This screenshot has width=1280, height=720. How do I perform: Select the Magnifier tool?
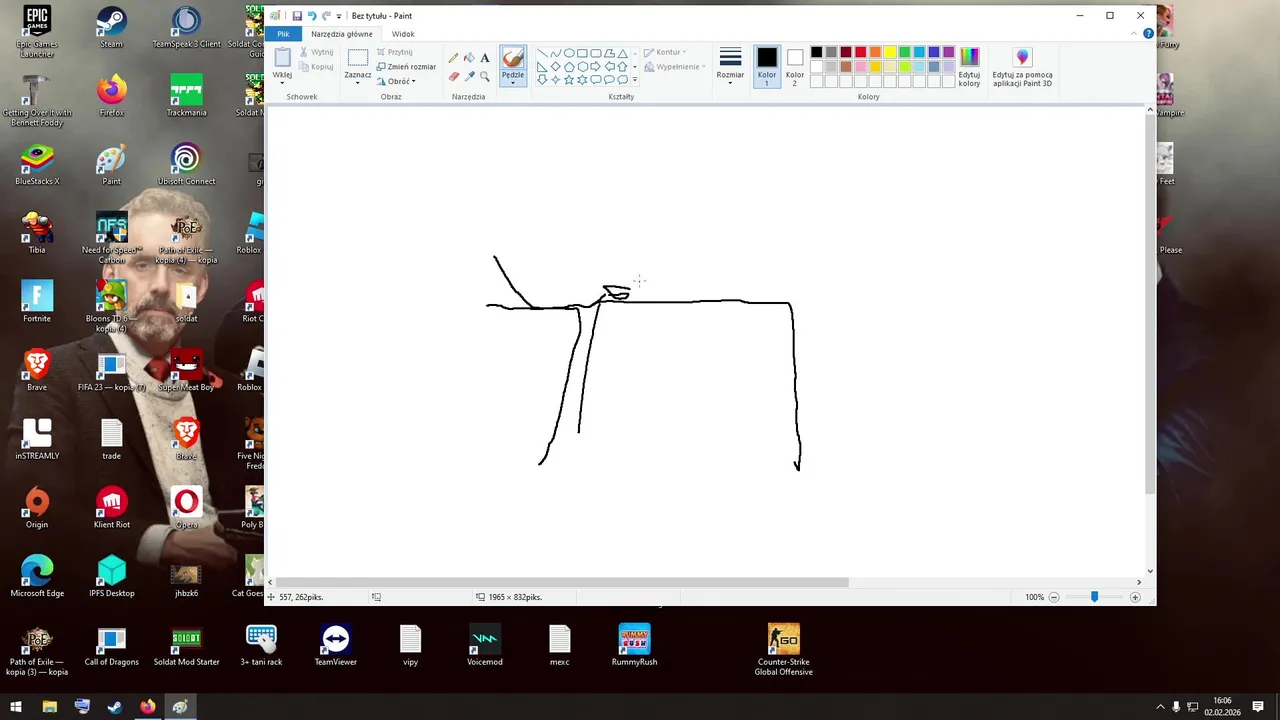coord(485,76)
